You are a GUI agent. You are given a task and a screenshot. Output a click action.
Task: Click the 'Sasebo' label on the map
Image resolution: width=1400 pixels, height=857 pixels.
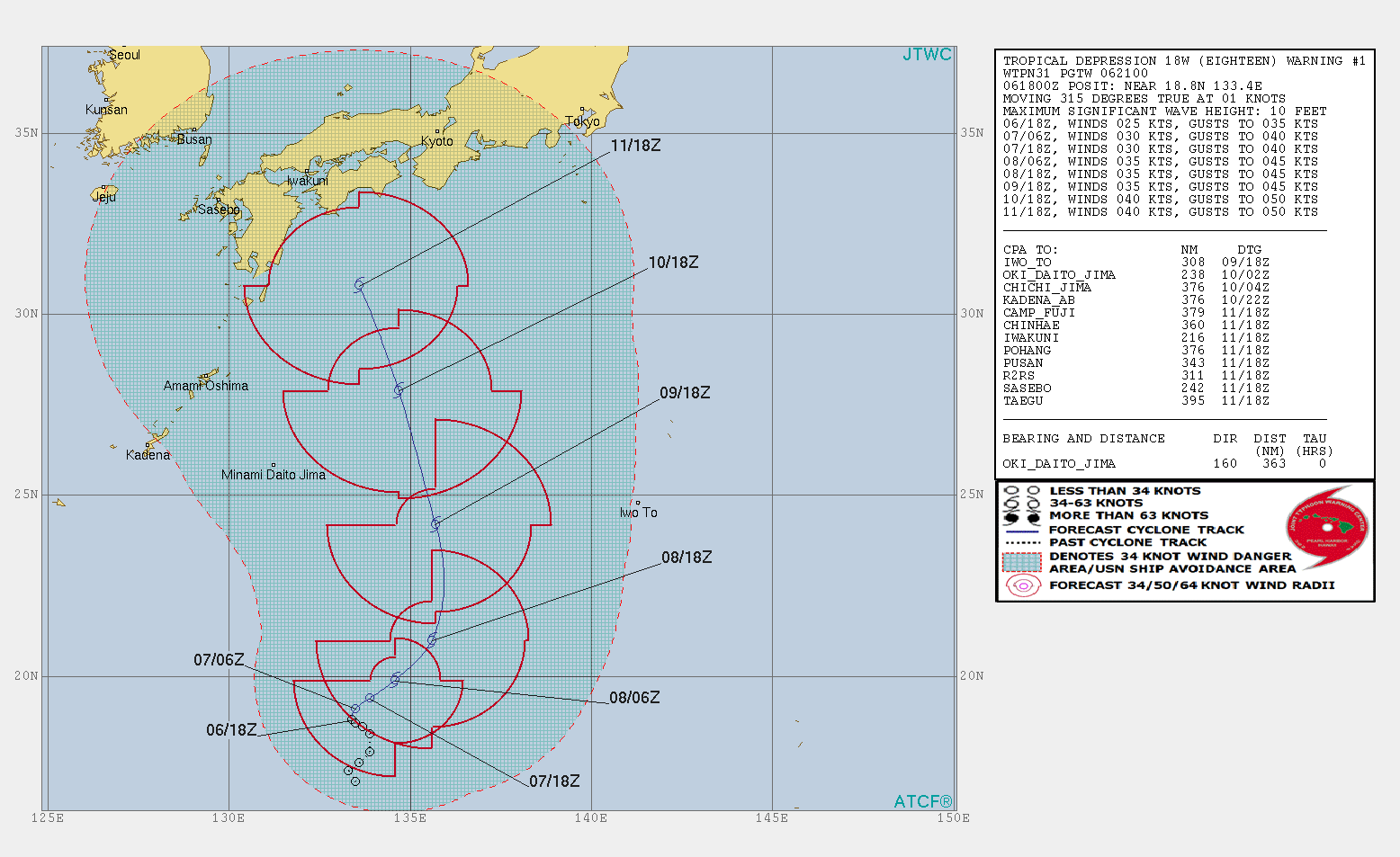pyautogui.click(x=219, y=210)
